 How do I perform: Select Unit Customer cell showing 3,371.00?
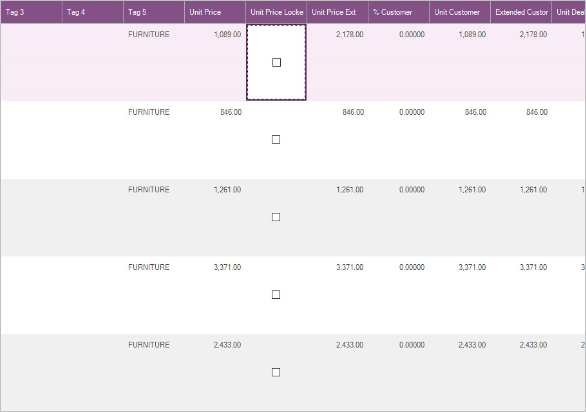tap(460, 295)
